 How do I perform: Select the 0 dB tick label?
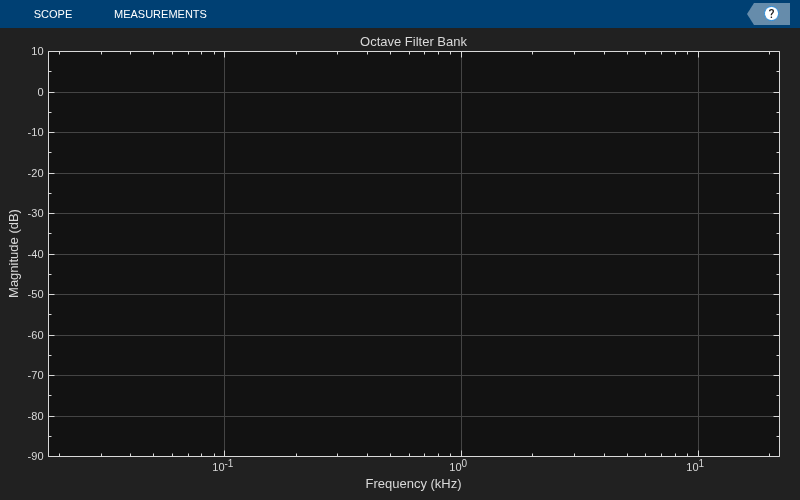(40, 92)
